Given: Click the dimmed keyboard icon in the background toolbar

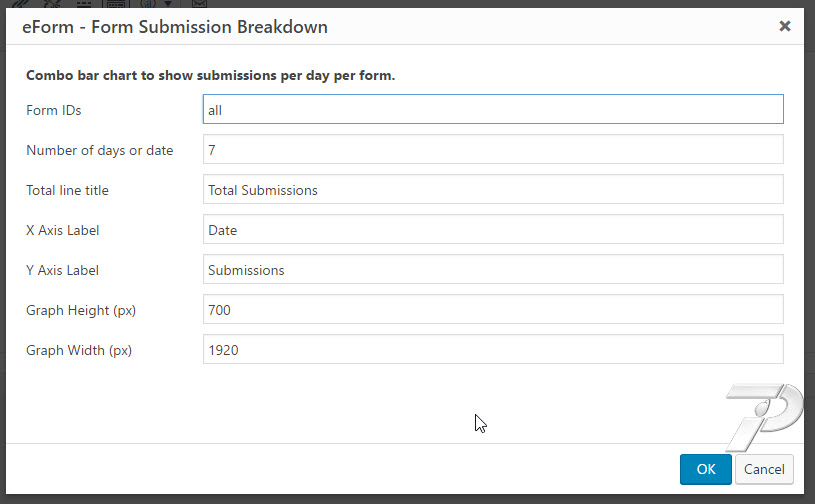Looking at the screenshot, I should [116, 4].
